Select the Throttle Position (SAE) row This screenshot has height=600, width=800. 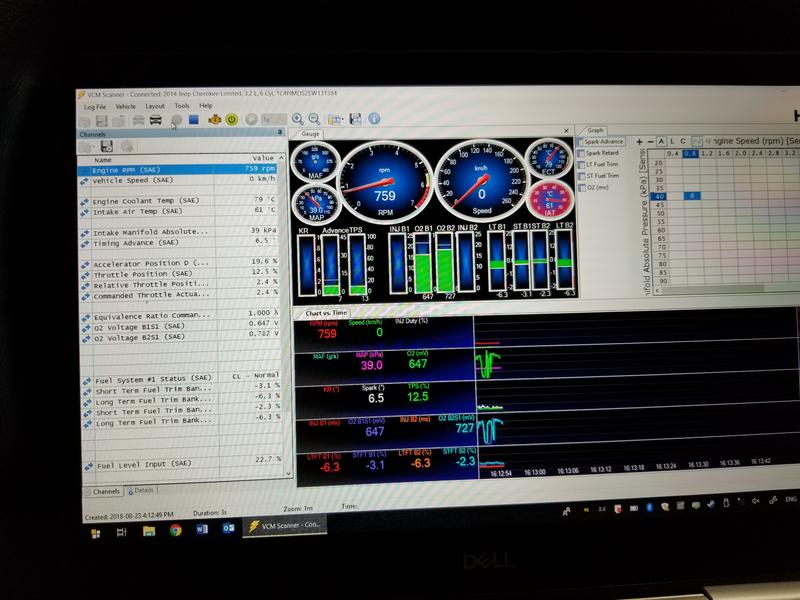(x=180, y=273)
